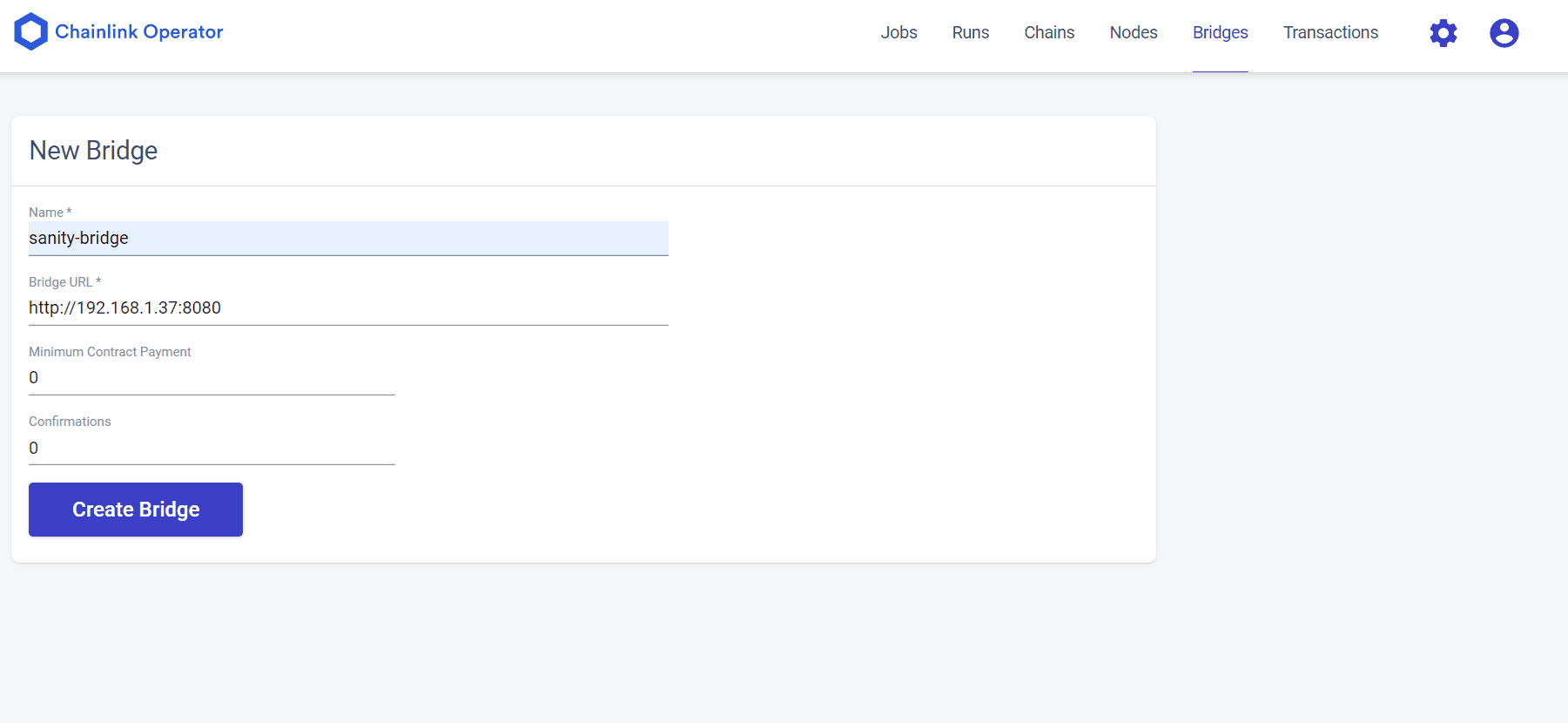Click the Confirmations number field
The width and height of the screenshot is (1568, 723).
point(212,448)
